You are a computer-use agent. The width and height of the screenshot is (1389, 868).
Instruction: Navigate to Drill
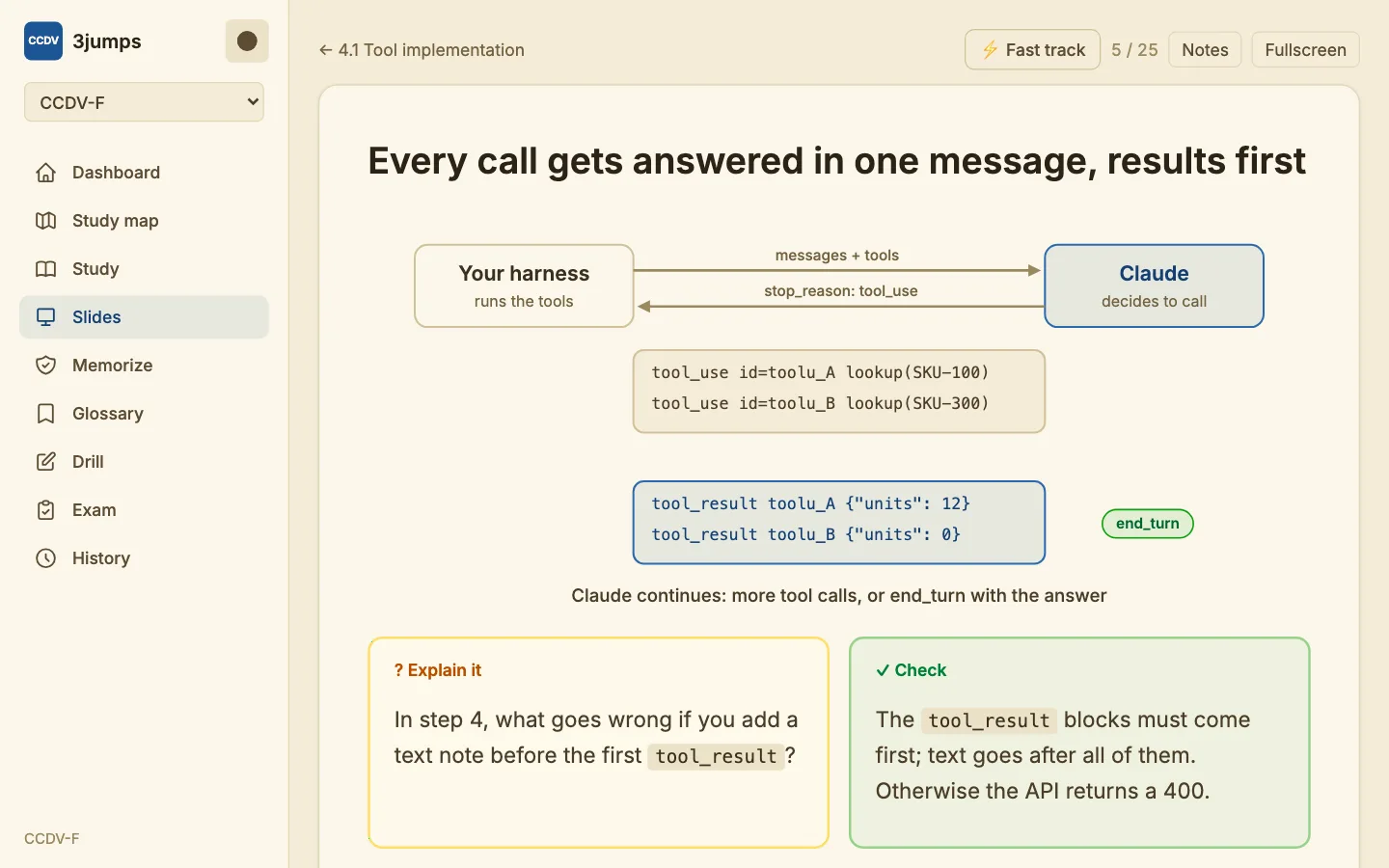[144, 462]
